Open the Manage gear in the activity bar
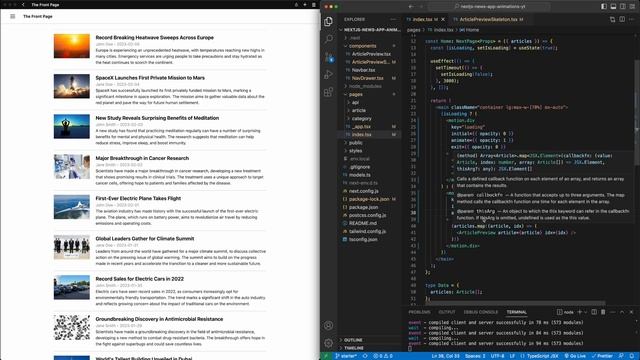This screenshot has width=640, height=360. 328,343
